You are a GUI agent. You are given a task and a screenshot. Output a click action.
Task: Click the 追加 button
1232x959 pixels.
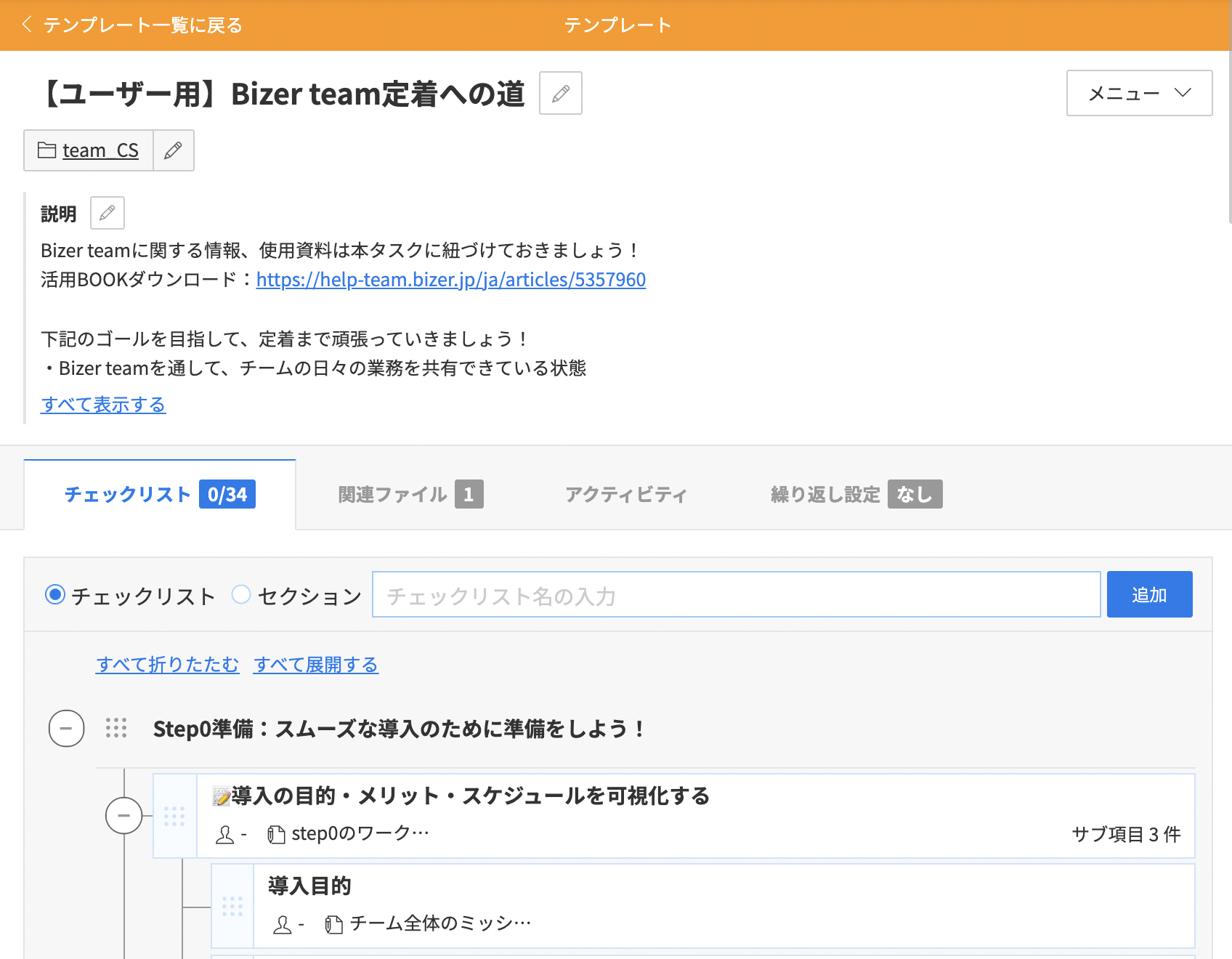click(x=1149, y=594)
